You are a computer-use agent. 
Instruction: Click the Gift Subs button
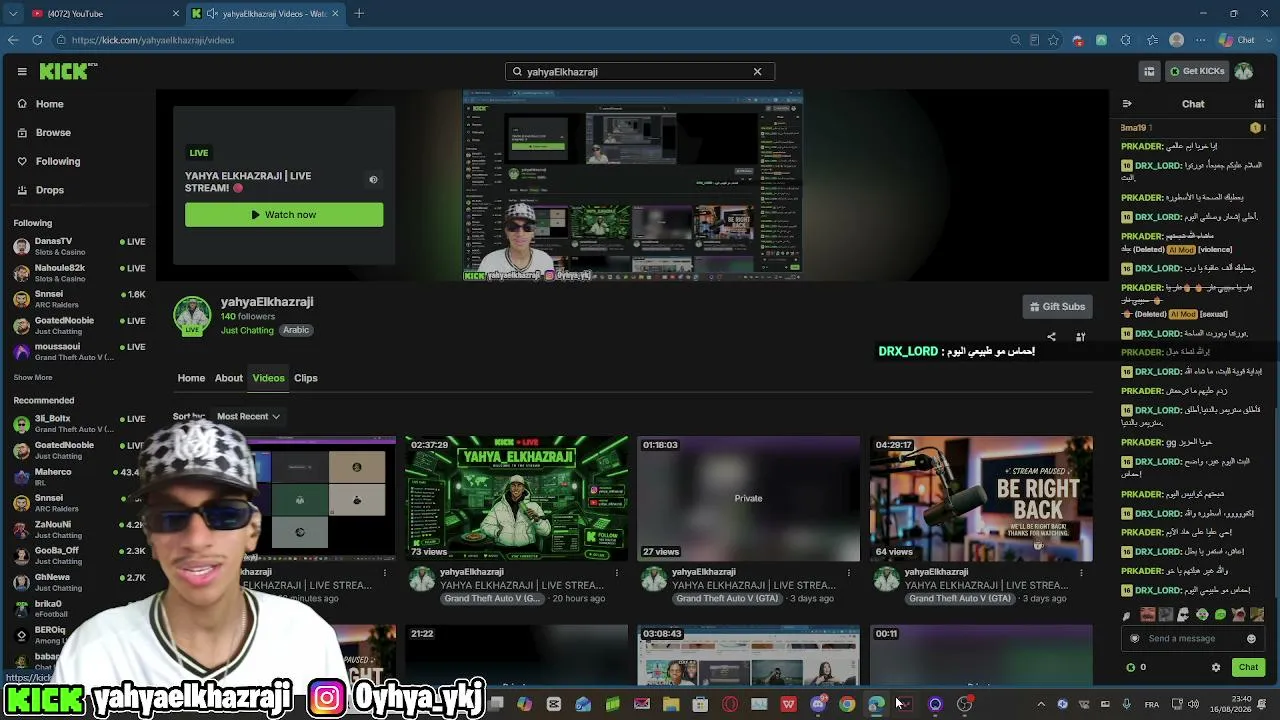1058,307
